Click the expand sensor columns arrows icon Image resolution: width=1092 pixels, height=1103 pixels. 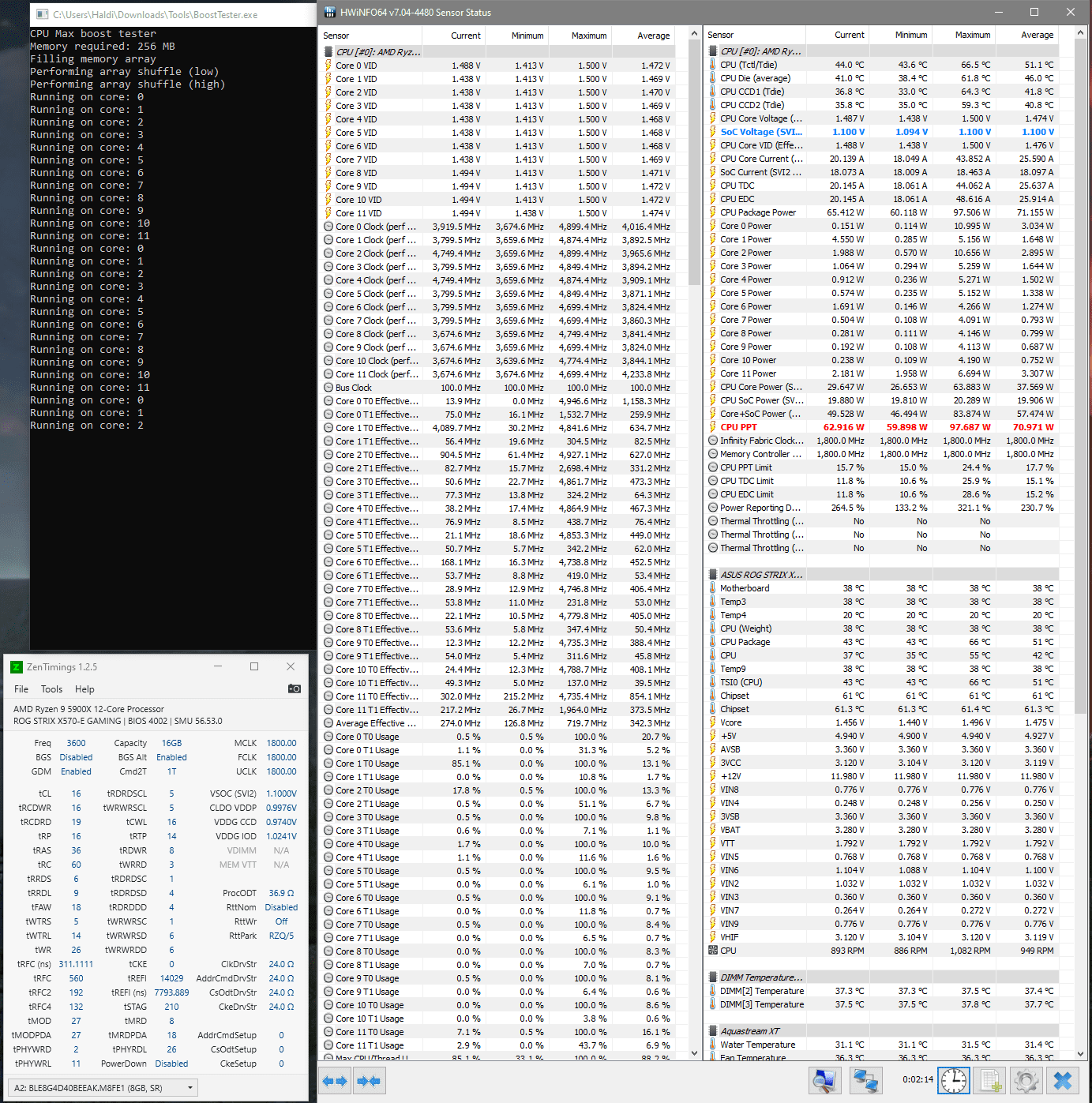coord(335,1081)
